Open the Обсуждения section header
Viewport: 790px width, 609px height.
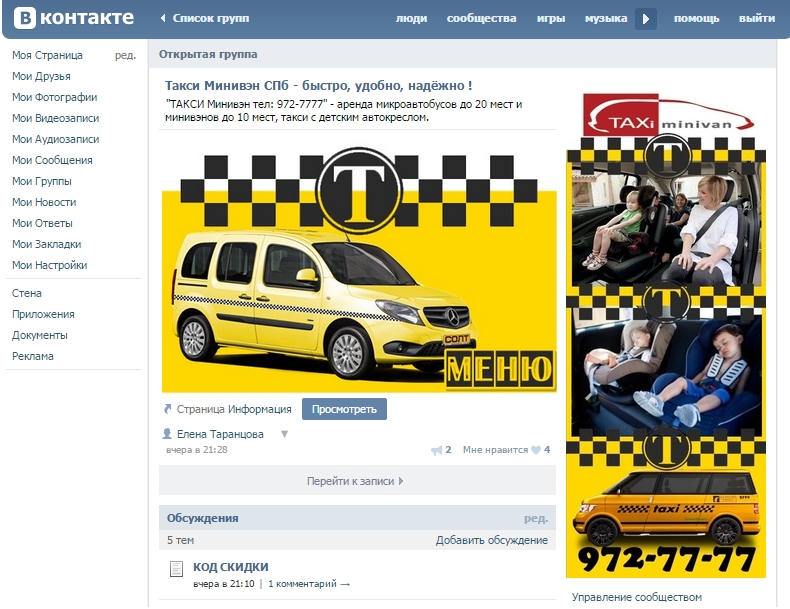[203, 518]
